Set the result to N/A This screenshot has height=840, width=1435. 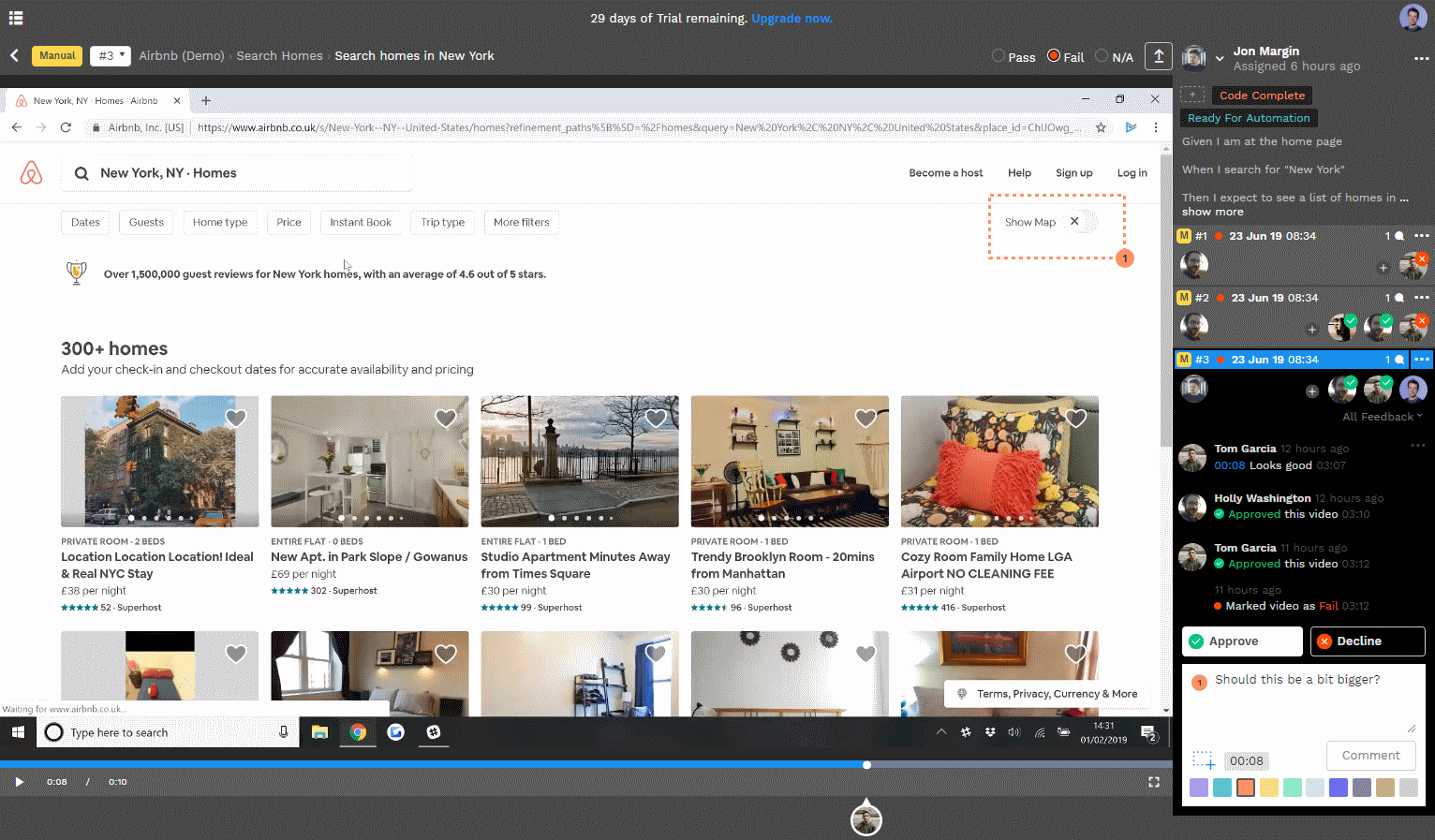tap(1102, 56)
